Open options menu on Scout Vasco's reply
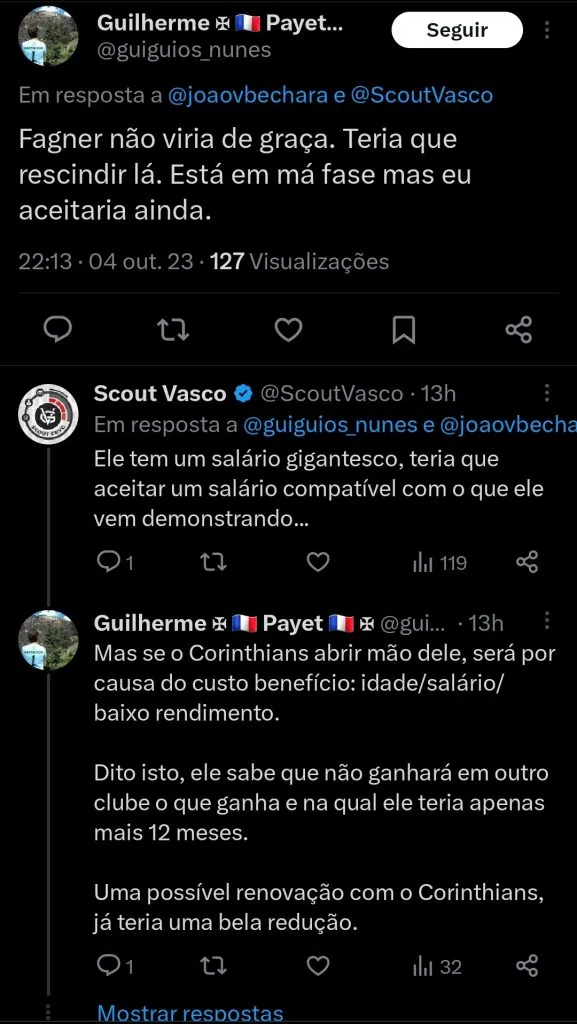Screen dimensions: 577x1024 [x=548, y=394]
